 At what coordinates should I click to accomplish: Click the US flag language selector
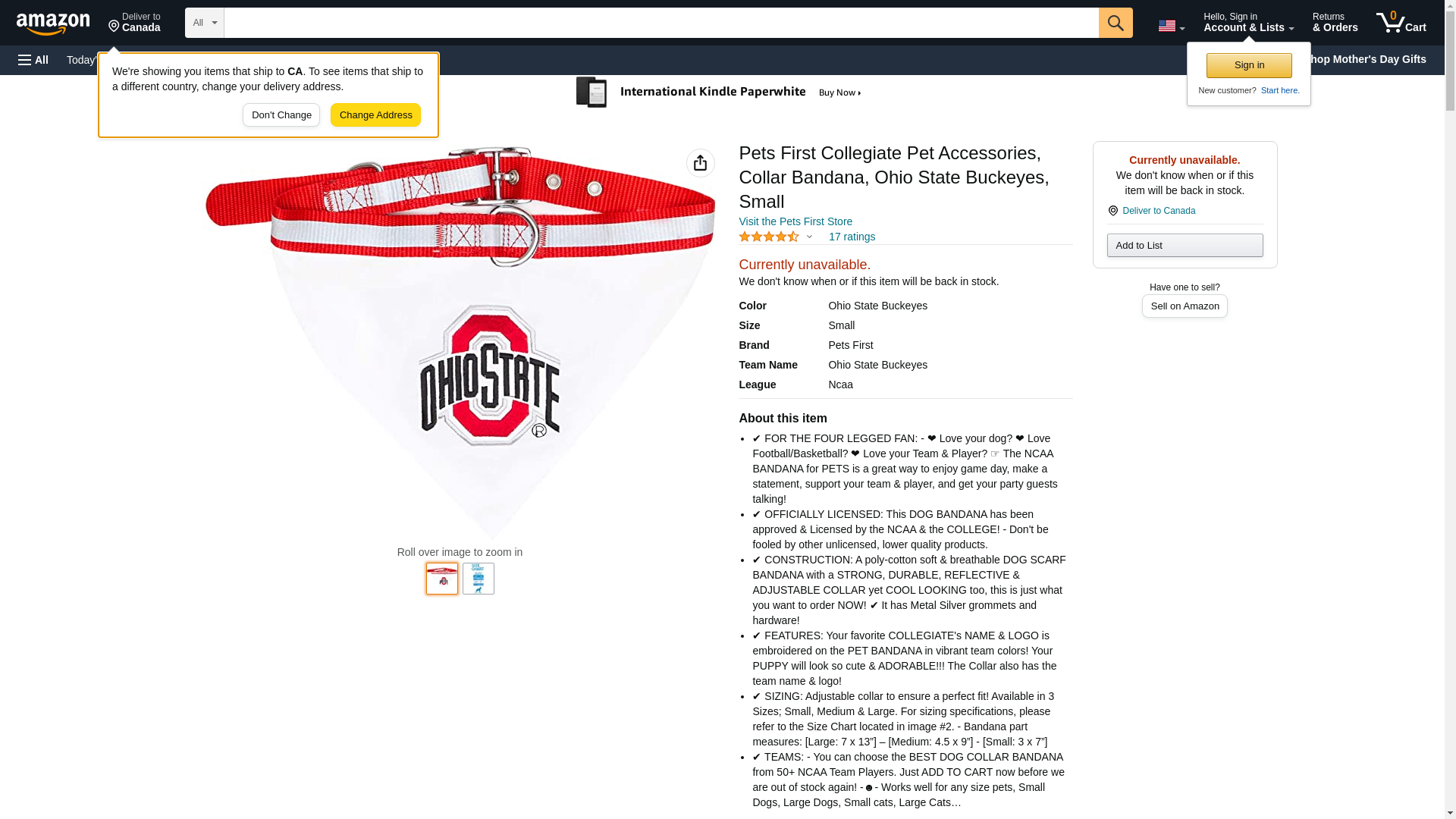point(1171,26)
